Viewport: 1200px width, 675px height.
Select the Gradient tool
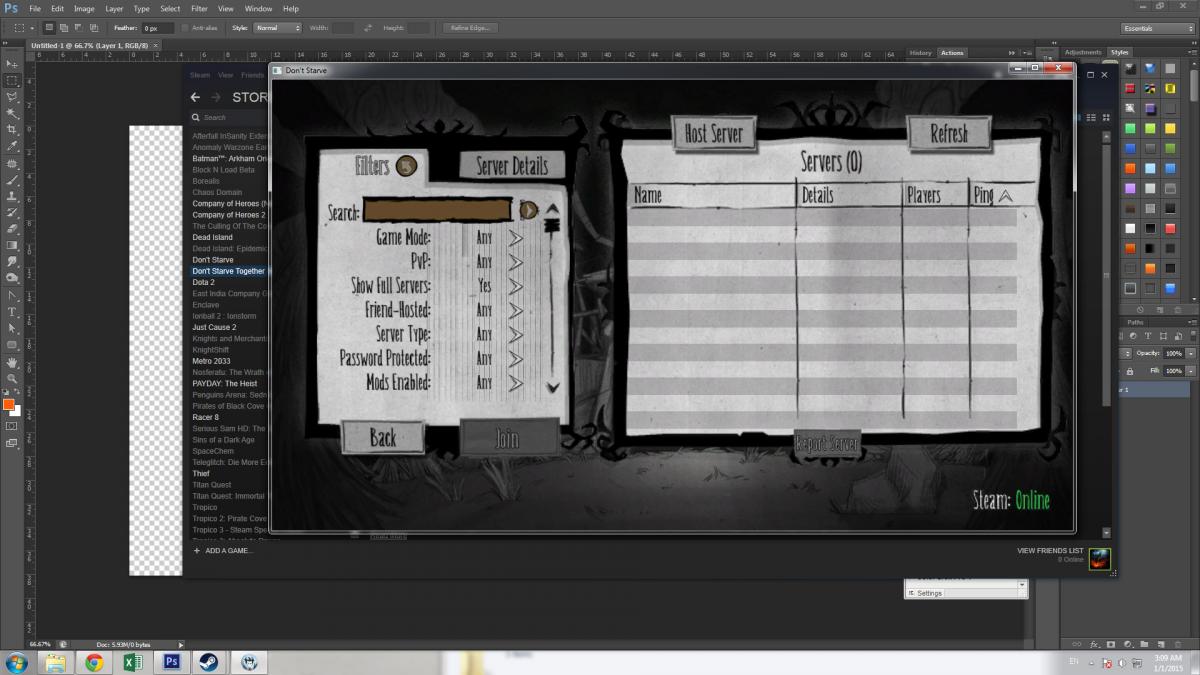point(12,245)
